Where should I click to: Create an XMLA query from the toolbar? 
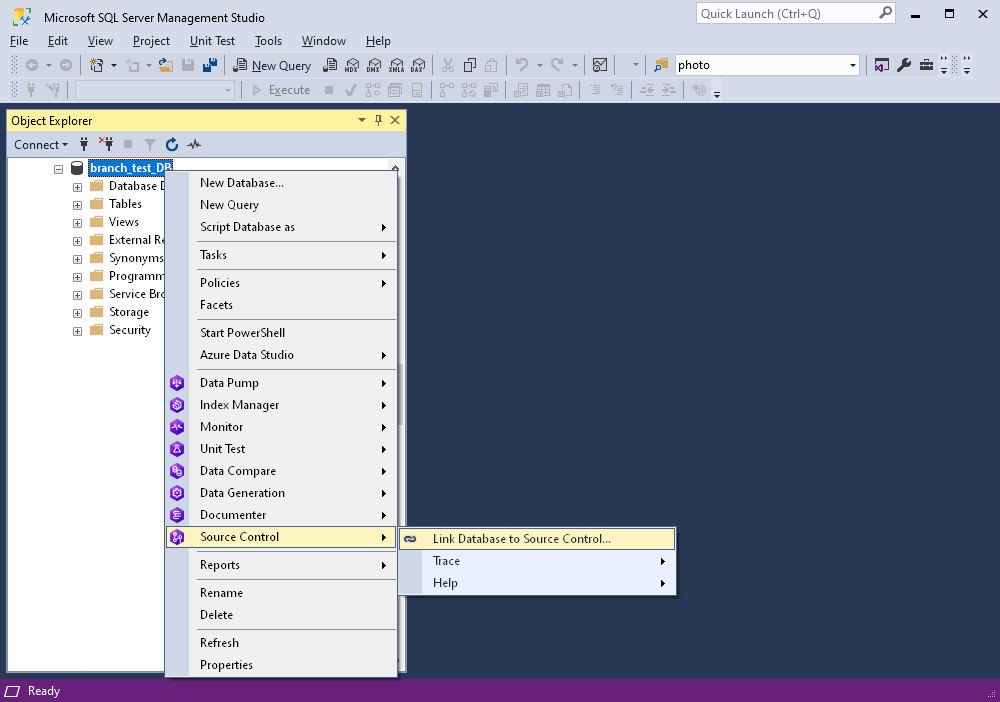(x=396, y=65)
